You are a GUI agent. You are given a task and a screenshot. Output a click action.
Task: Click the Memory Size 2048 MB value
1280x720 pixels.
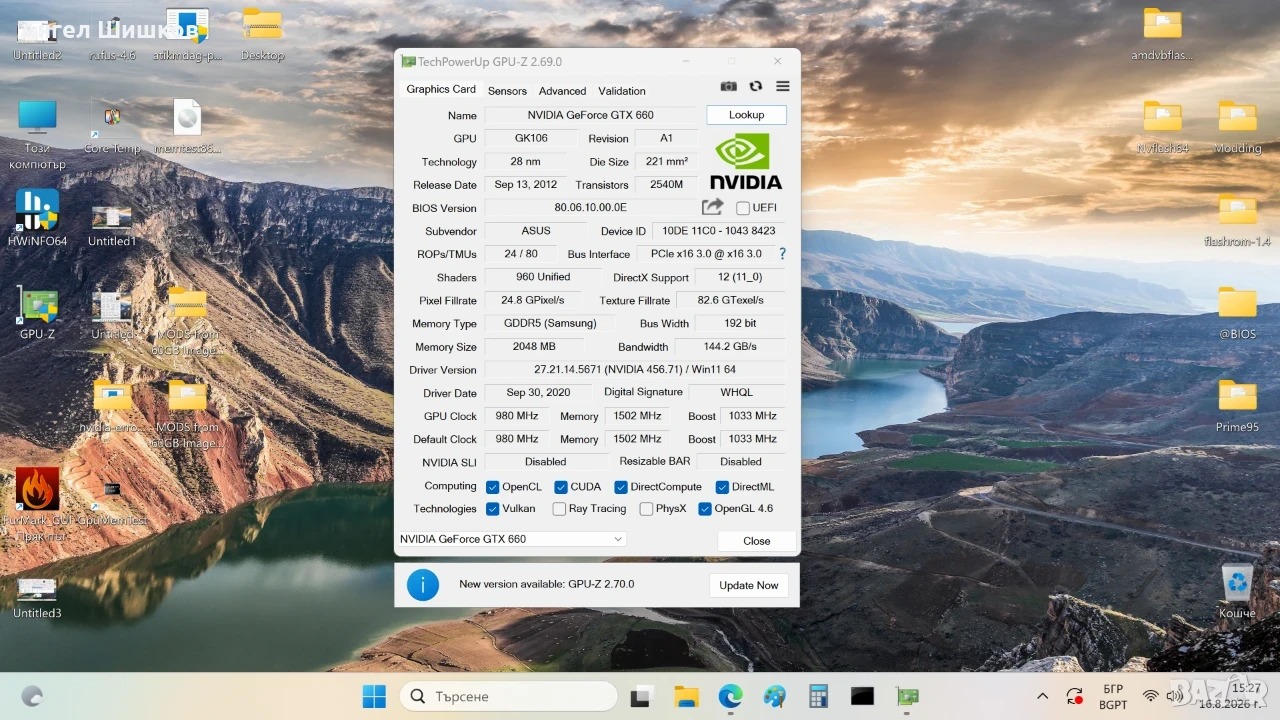coord(535,347)
